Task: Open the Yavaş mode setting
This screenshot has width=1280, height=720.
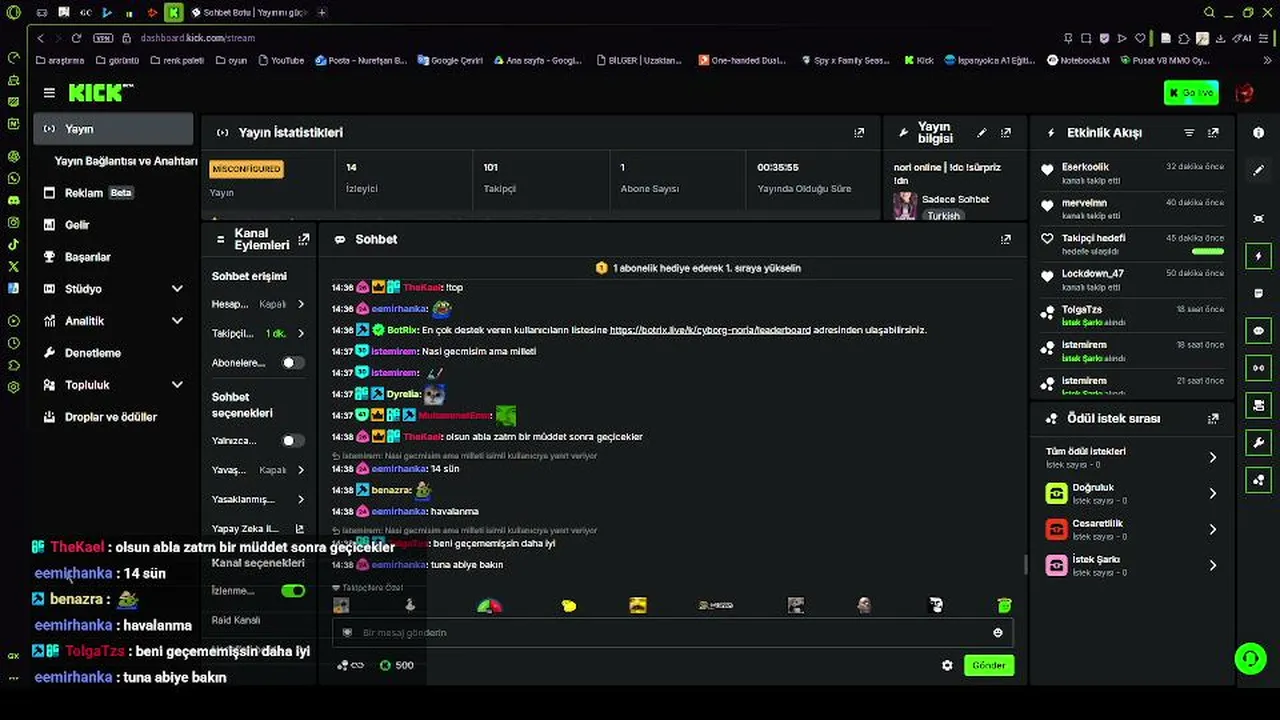Action: click(x=258, y=470)
